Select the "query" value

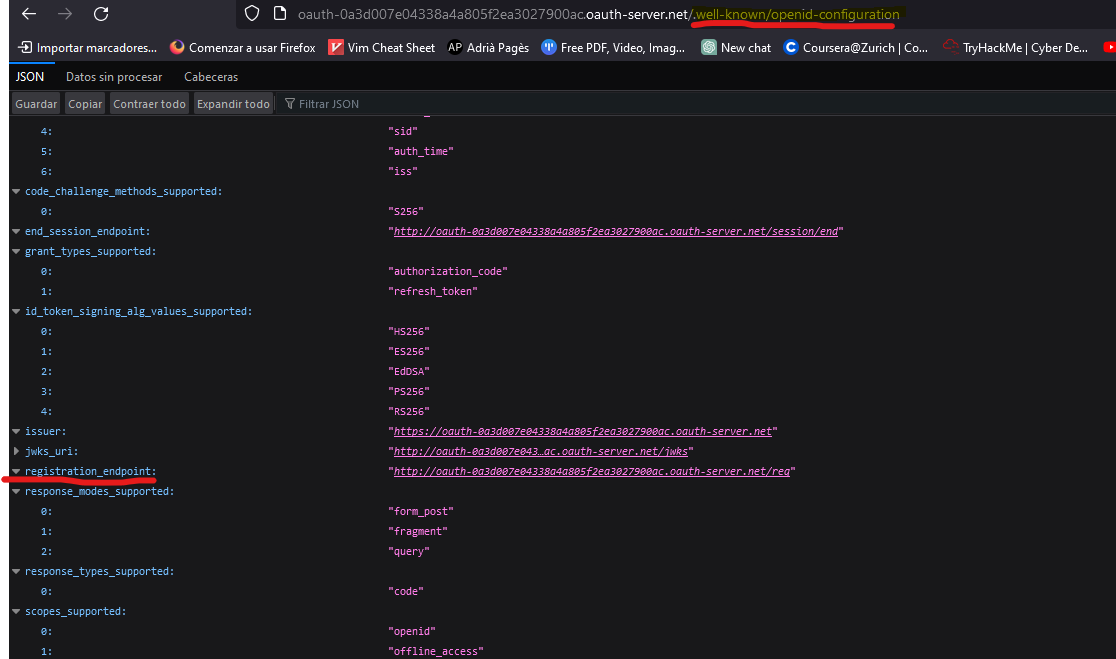[409, 552]
